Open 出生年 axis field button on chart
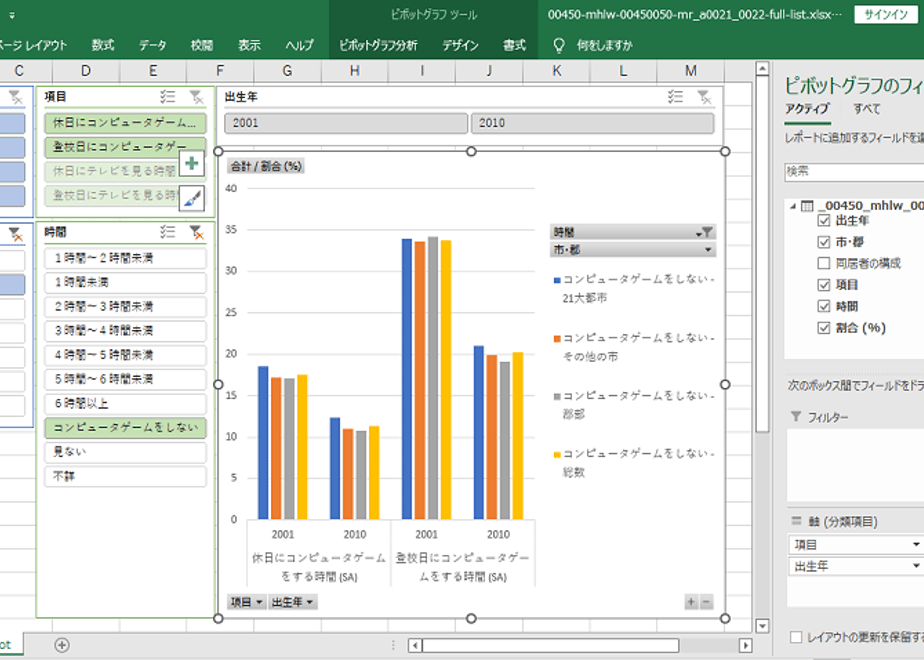This screenshot has width=924, height=660. click(292, 602)
